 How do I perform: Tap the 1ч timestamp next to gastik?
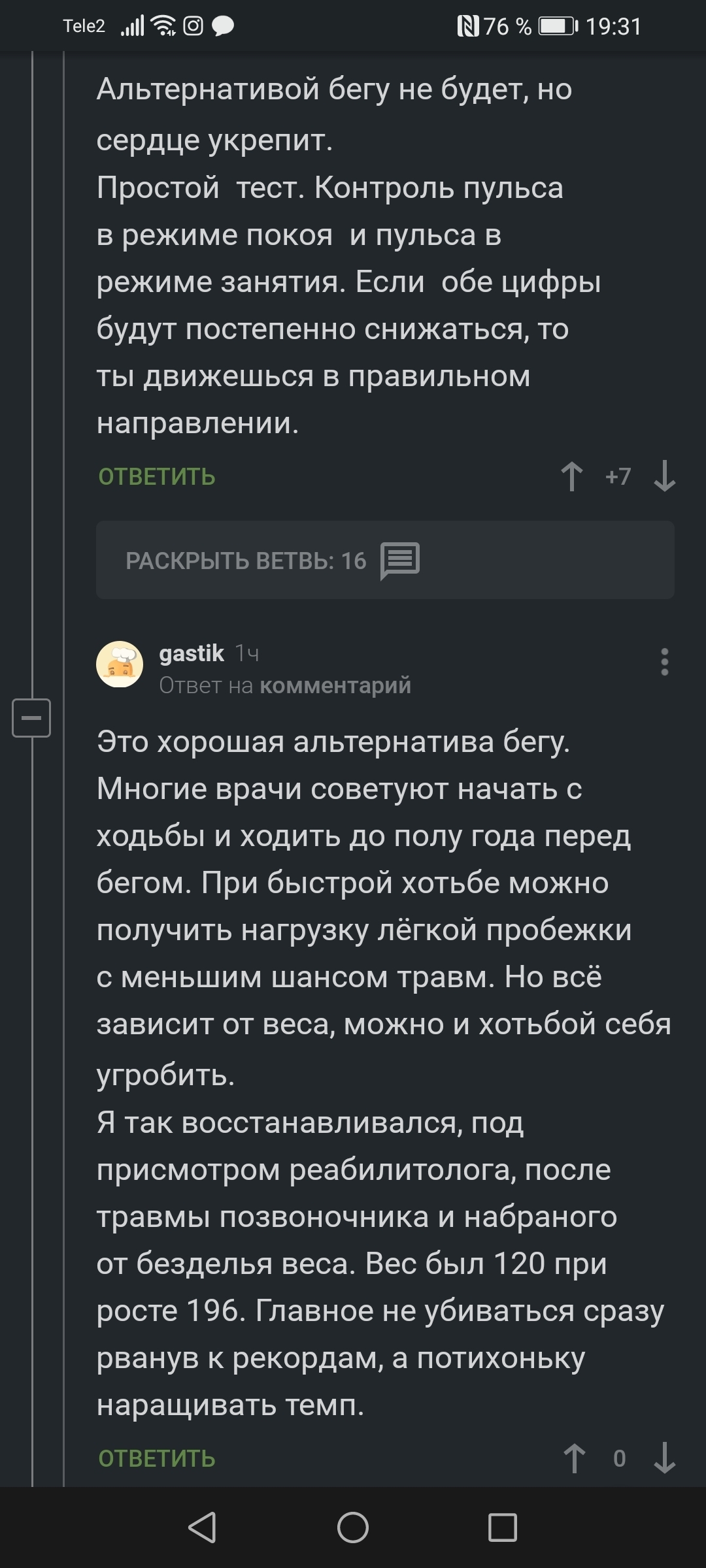(247, 653)
